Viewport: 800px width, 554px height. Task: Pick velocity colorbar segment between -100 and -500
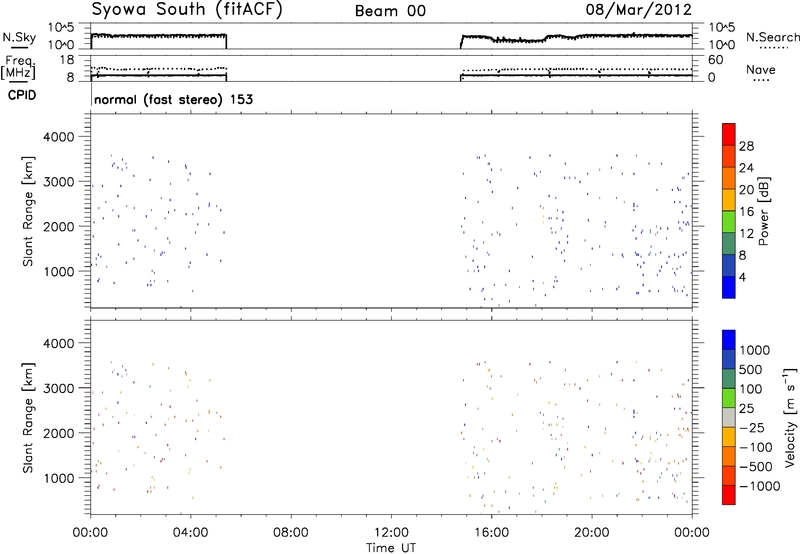point(729,457)
